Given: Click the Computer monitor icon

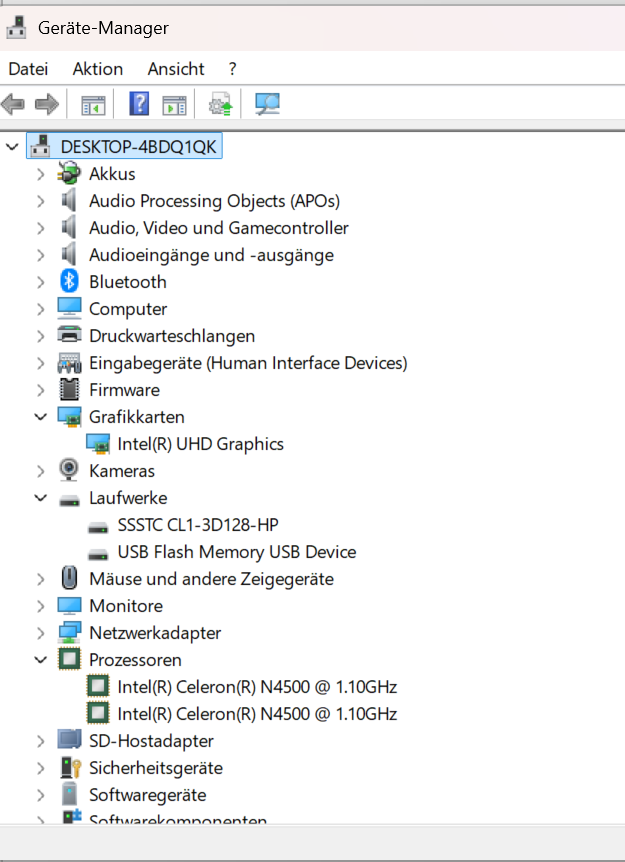Looking at the screenshot, I should pos(69,308).
